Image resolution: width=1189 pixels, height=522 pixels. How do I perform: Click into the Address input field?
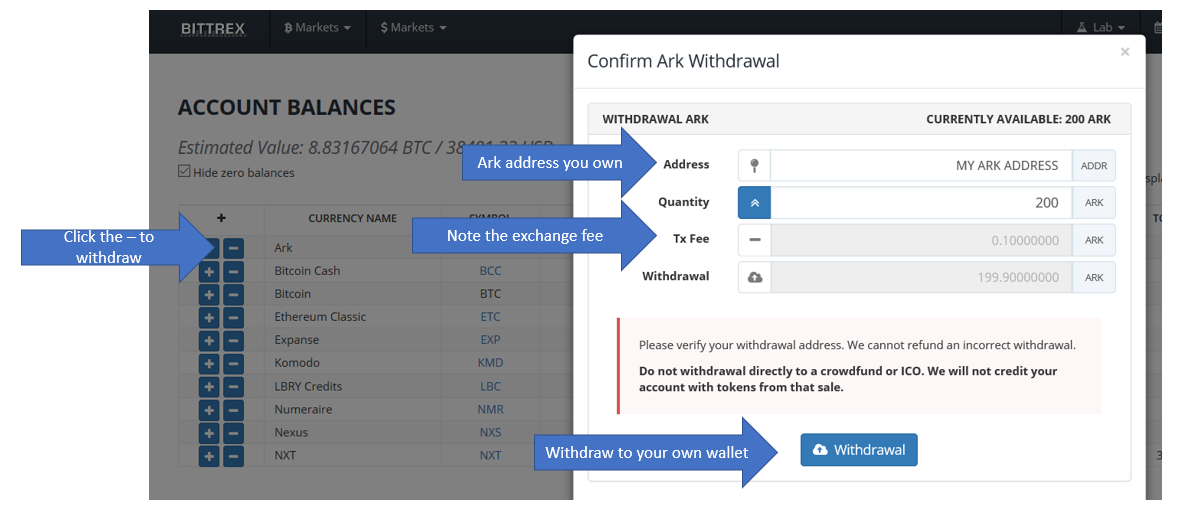click(x=921, y=165)
